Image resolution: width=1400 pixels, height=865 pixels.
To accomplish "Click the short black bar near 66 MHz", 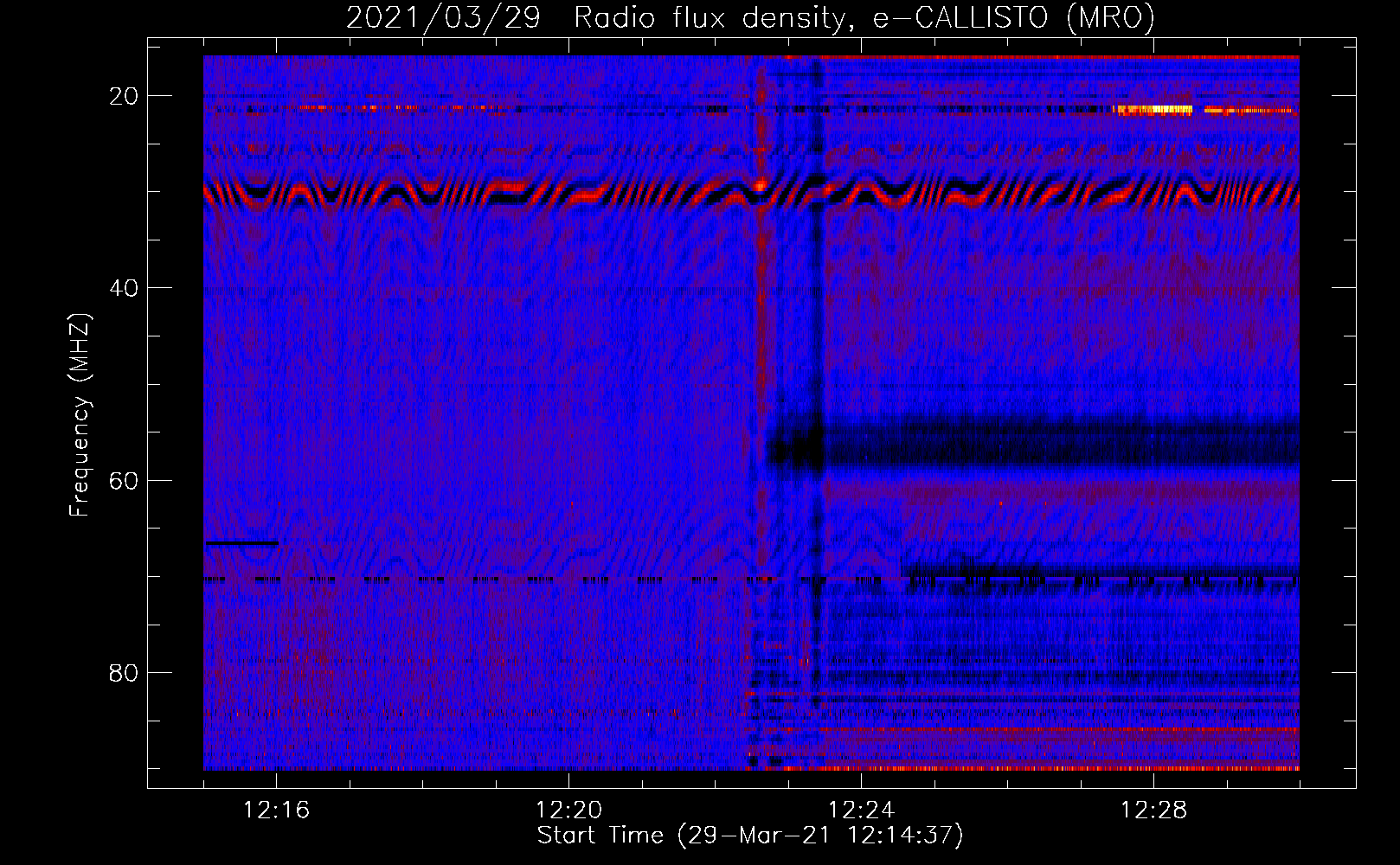I will click(241, 543).
